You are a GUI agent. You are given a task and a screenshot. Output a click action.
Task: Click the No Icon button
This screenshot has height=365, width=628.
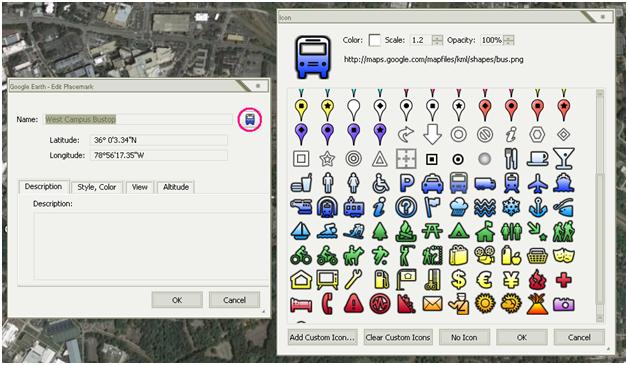(x=464, y=337)
